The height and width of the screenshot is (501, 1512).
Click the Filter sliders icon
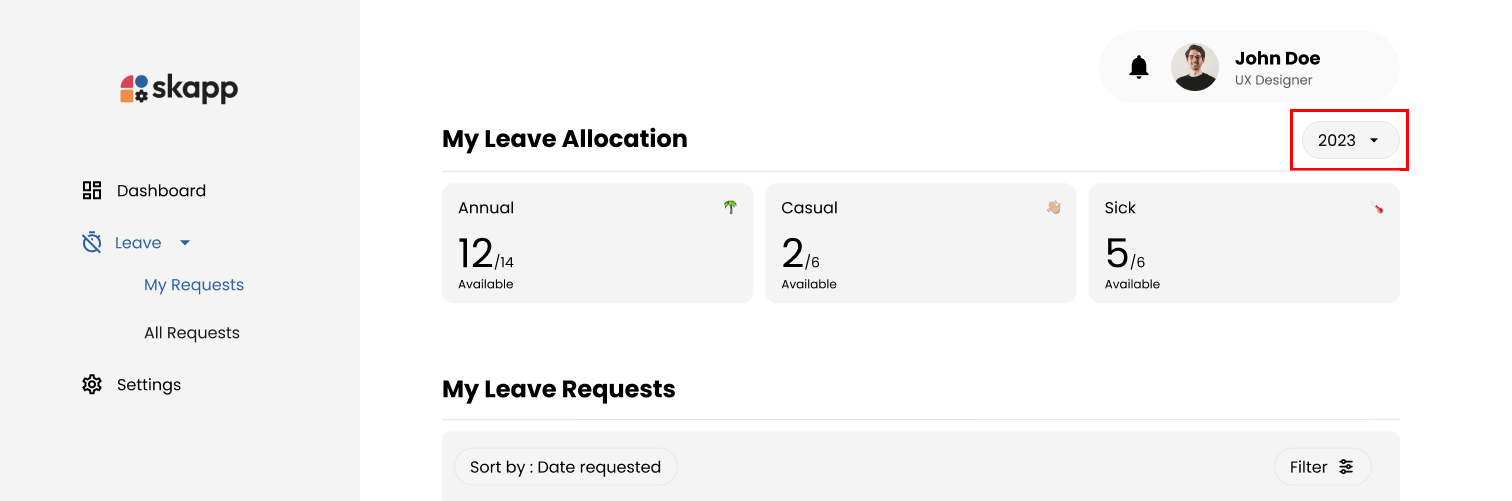point(1346,466)
